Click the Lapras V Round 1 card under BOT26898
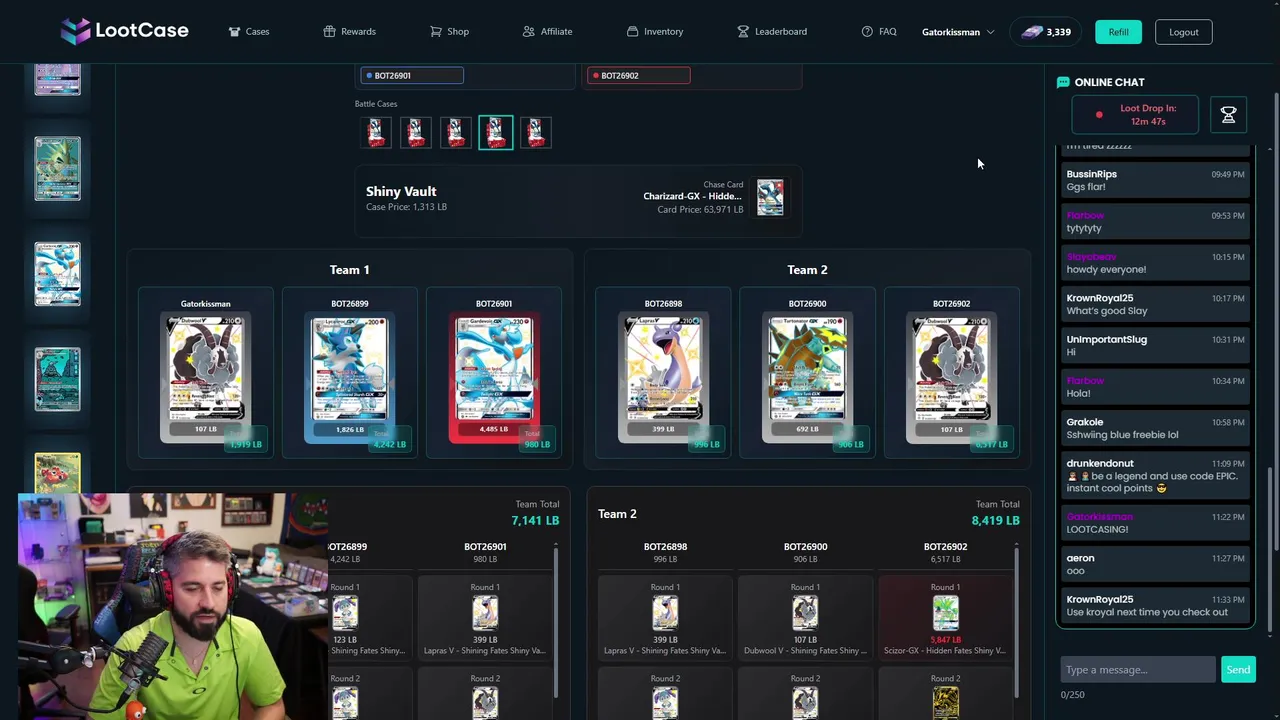The image size is (1280, 720). (665, 613)
